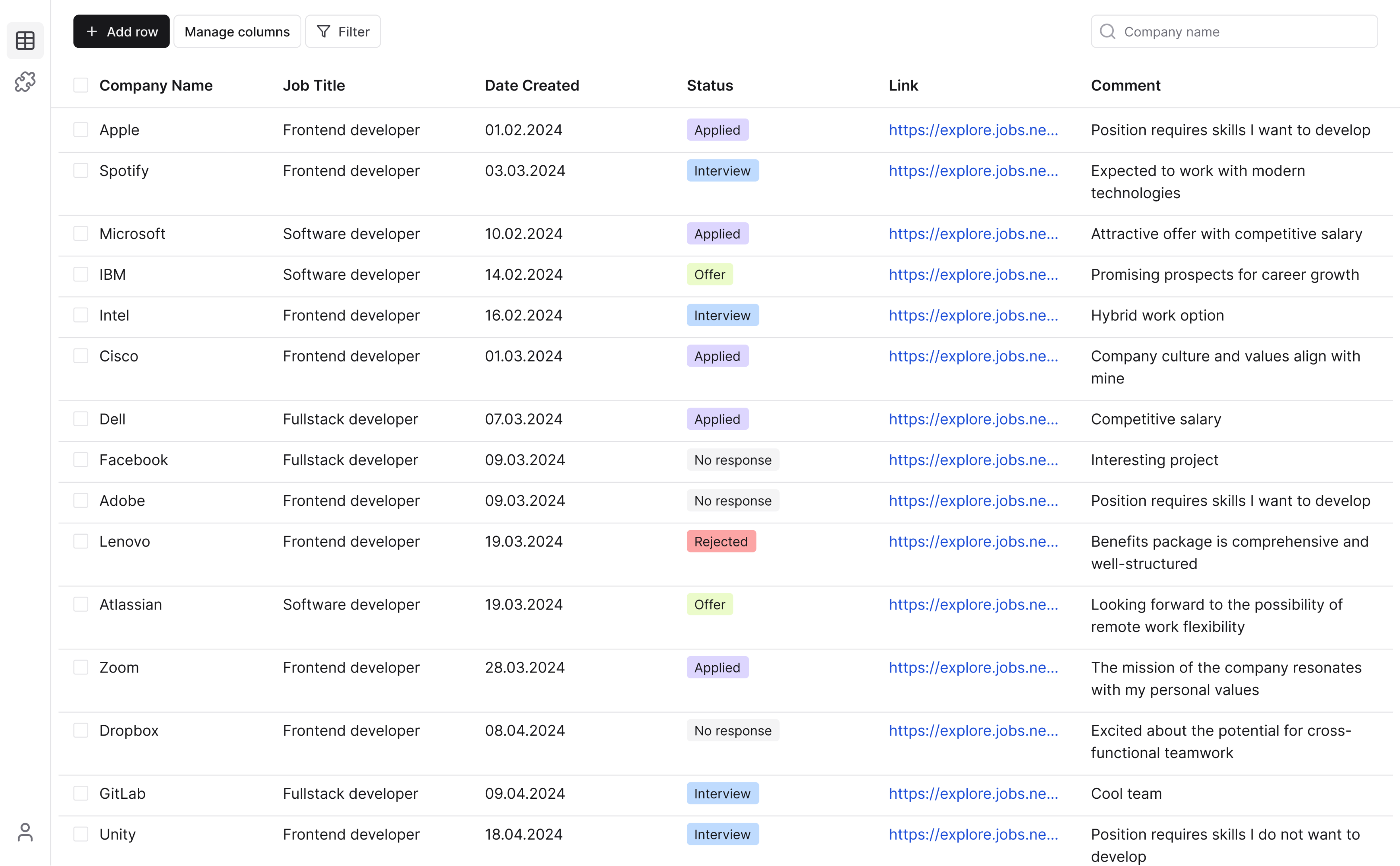This screenshot has height=866, width=1400.
Task: Check the Cisco row checkbox
Action: [x=81, y=356]
